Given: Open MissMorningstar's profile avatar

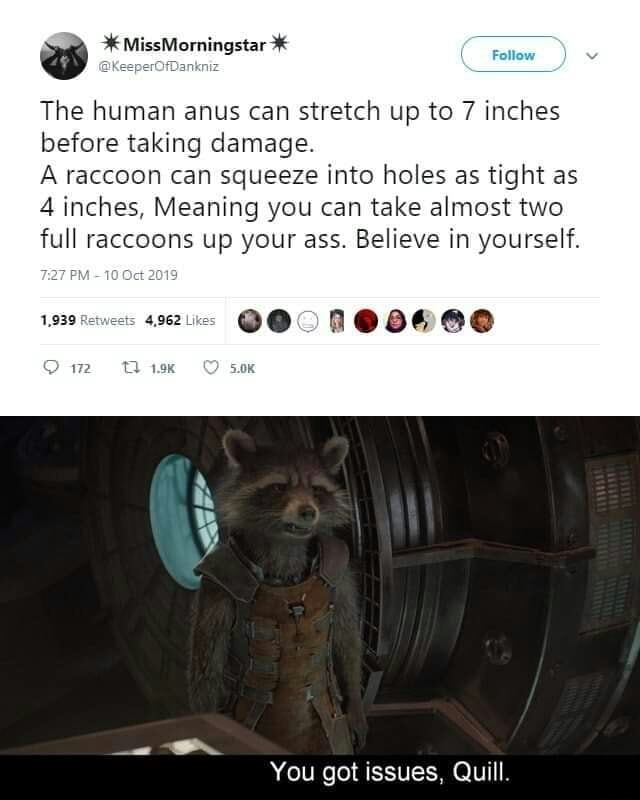Looking at the screenshot, I should point(64,56).
